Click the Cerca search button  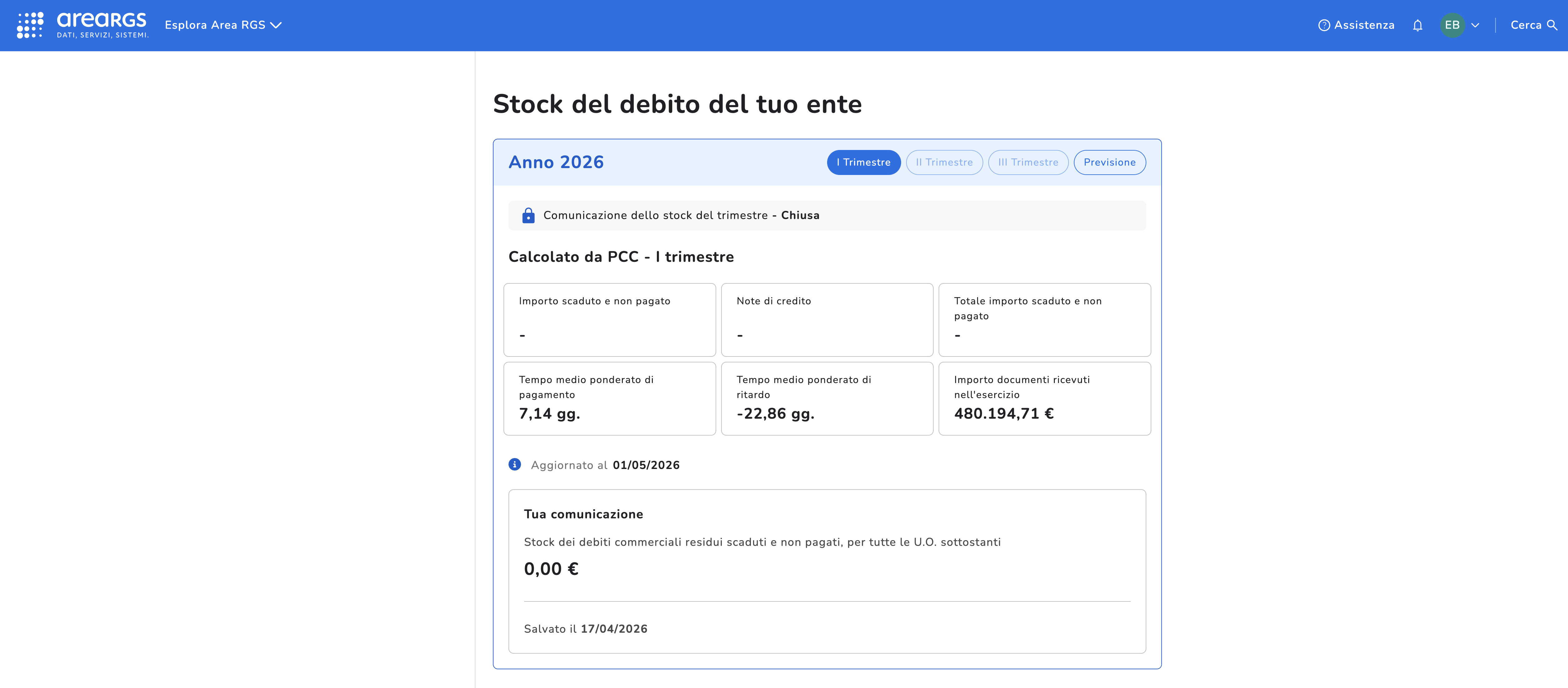(1534, 25)
